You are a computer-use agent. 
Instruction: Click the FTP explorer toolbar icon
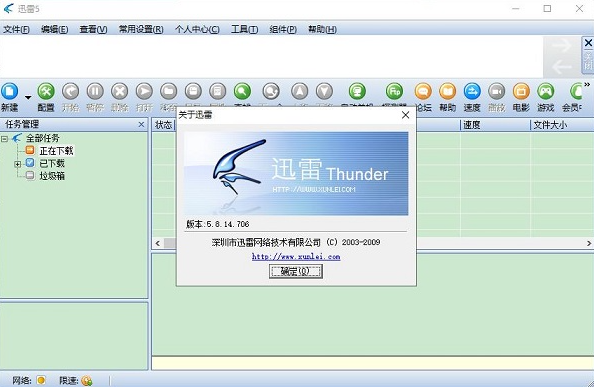394,92
